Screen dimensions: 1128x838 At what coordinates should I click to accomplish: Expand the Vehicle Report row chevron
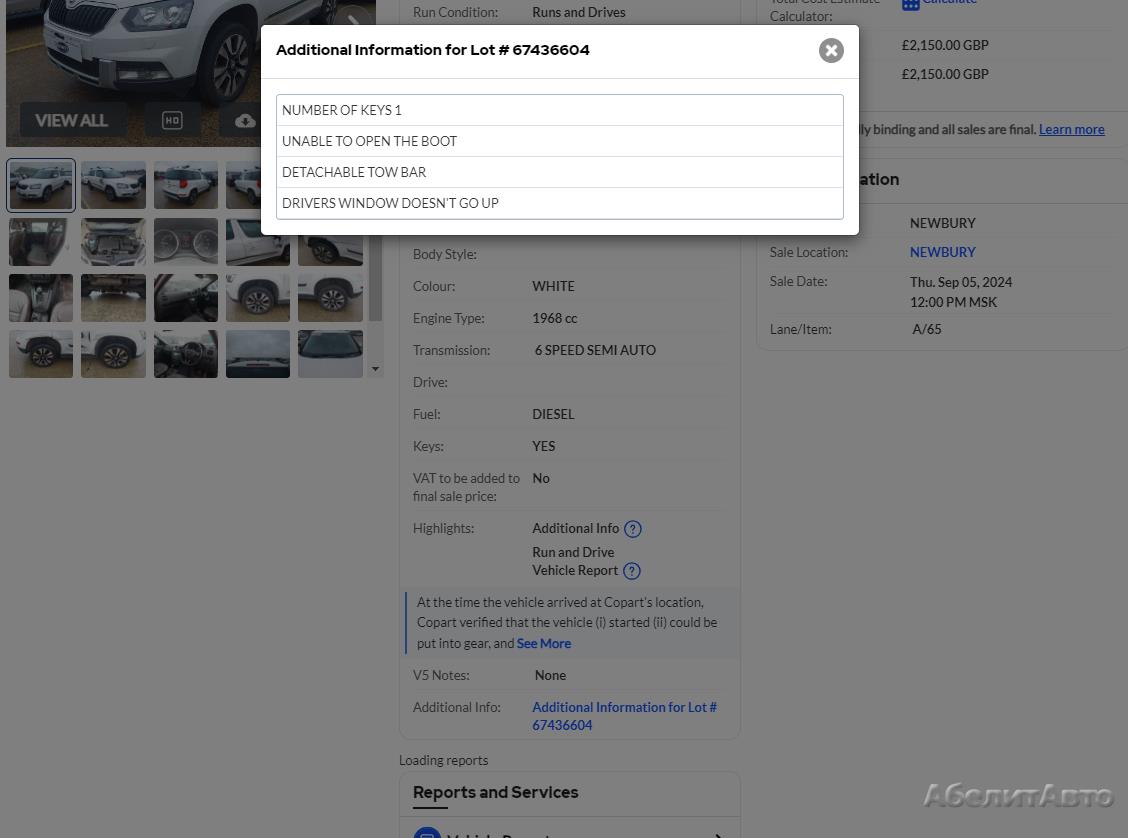click(717, 834)
